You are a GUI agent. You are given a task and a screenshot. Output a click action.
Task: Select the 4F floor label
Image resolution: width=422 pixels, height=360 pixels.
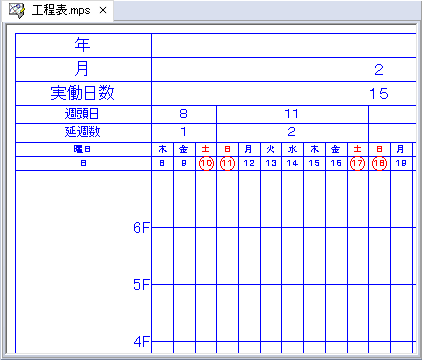(141, 342)
